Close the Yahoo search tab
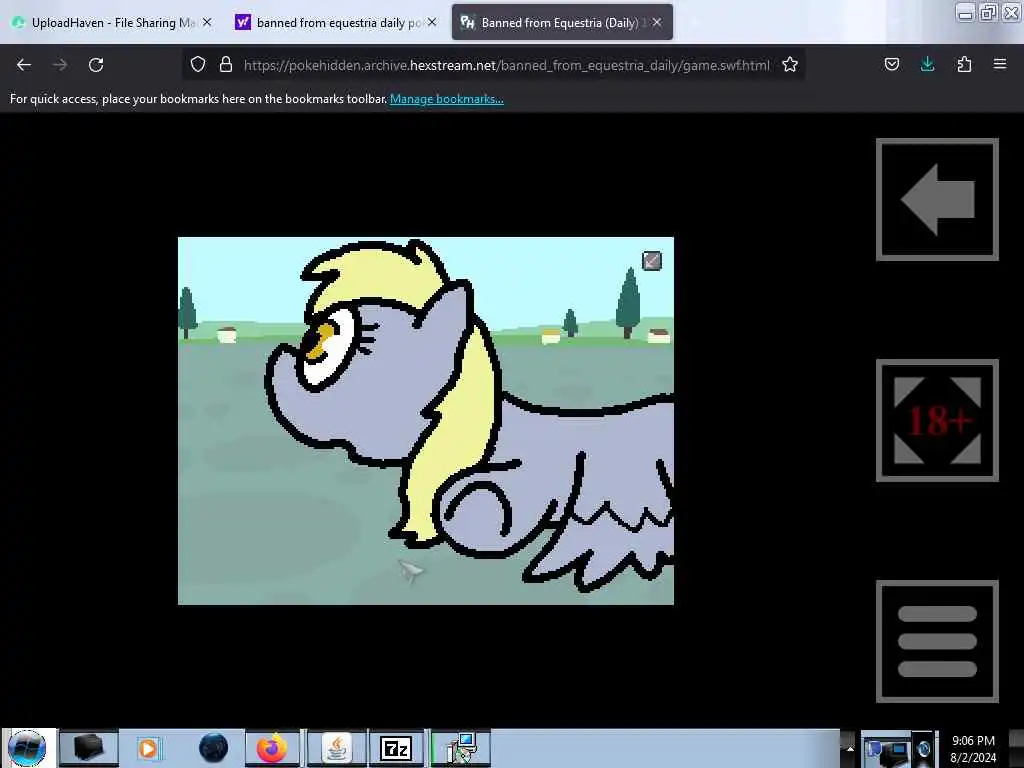This screenshot has width=1024, height=768. tap(432, 22)
